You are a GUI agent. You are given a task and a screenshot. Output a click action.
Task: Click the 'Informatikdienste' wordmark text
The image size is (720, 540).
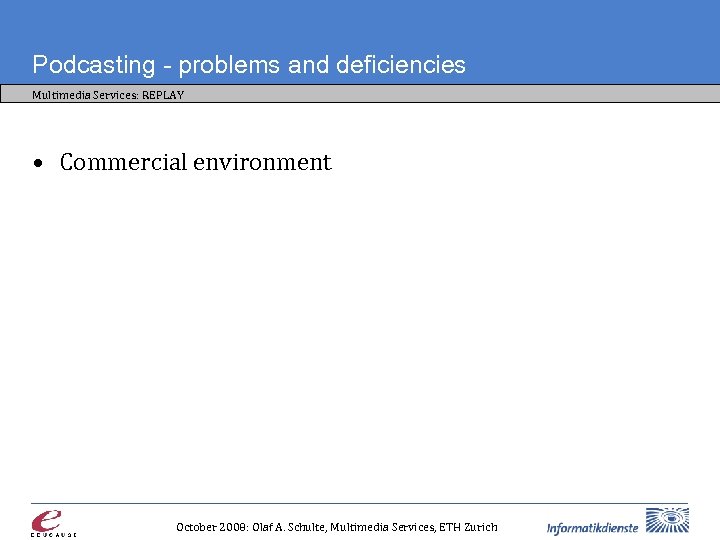pyautogui.click(x=592, y=528)
